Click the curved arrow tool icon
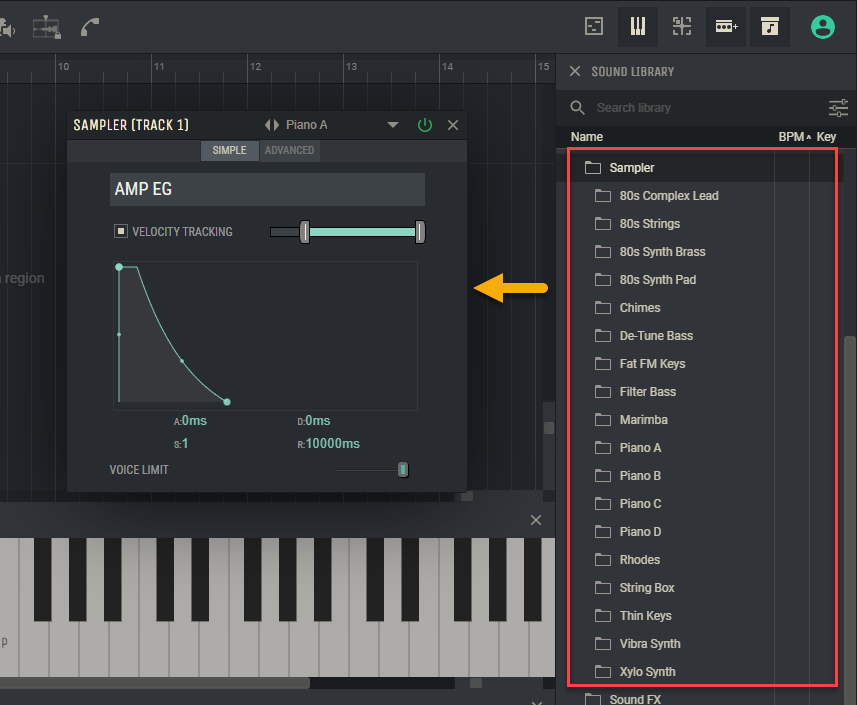The width and height of the screenshot is (857, 705). (x=90, y=27)
